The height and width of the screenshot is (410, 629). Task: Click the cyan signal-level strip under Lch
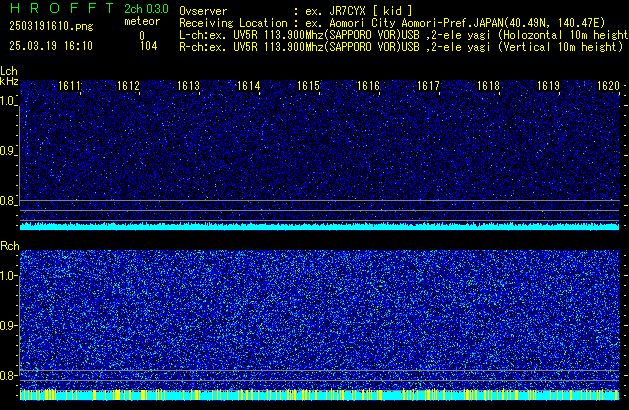point(320,226)
